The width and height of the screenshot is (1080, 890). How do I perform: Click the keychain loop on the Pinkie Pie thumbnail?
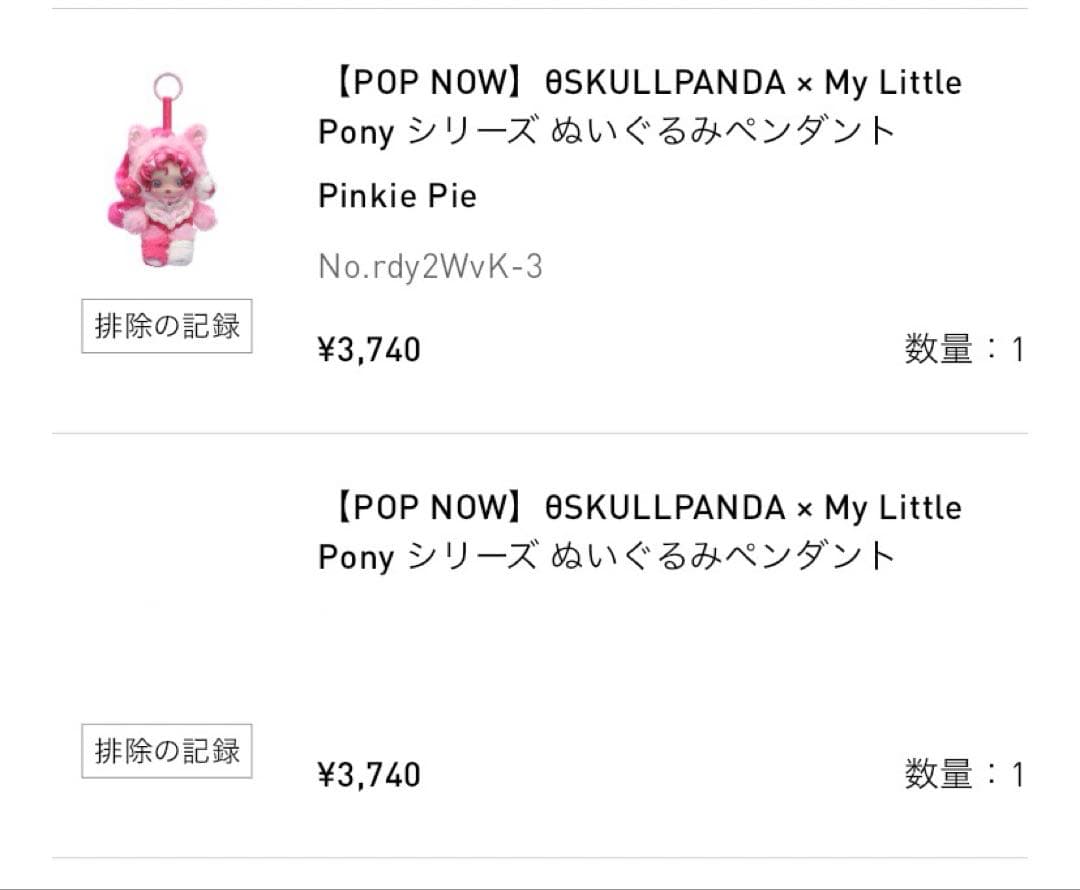click(x=168, y=82)
